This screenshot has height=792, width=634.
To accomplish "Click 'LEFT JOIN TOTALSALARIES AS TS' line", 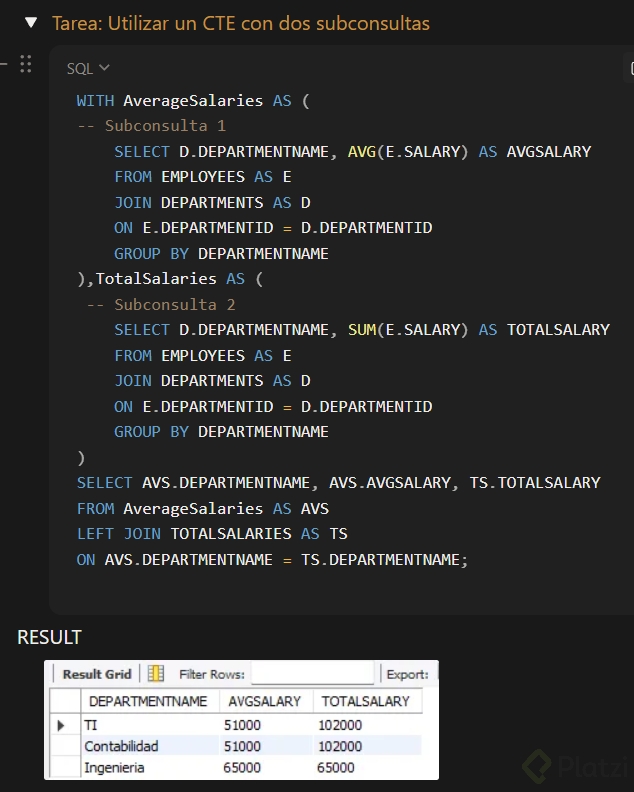I will 212,534.
